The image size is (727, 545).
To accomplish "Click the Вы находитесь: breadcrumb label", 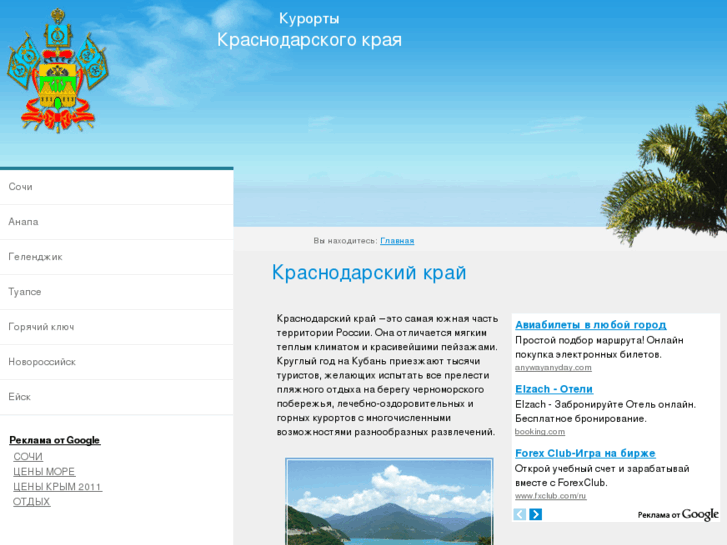I will [x=345, y=241].
